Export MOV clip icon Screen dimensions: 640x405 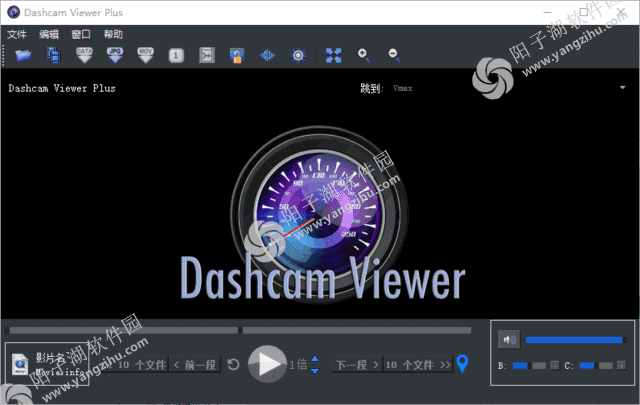click(x=145, y=55)
